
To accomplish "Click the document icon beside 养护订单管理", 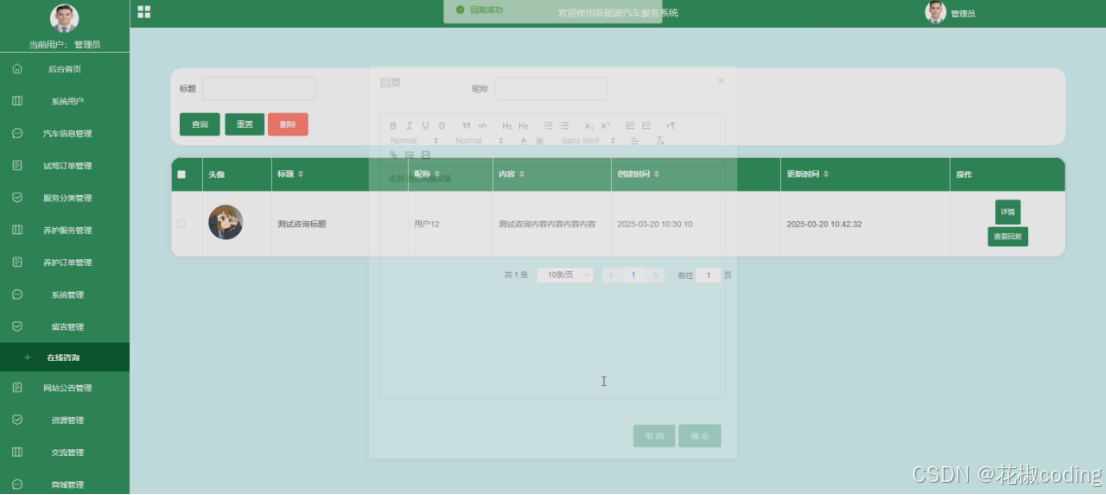I will click(18, 262).
